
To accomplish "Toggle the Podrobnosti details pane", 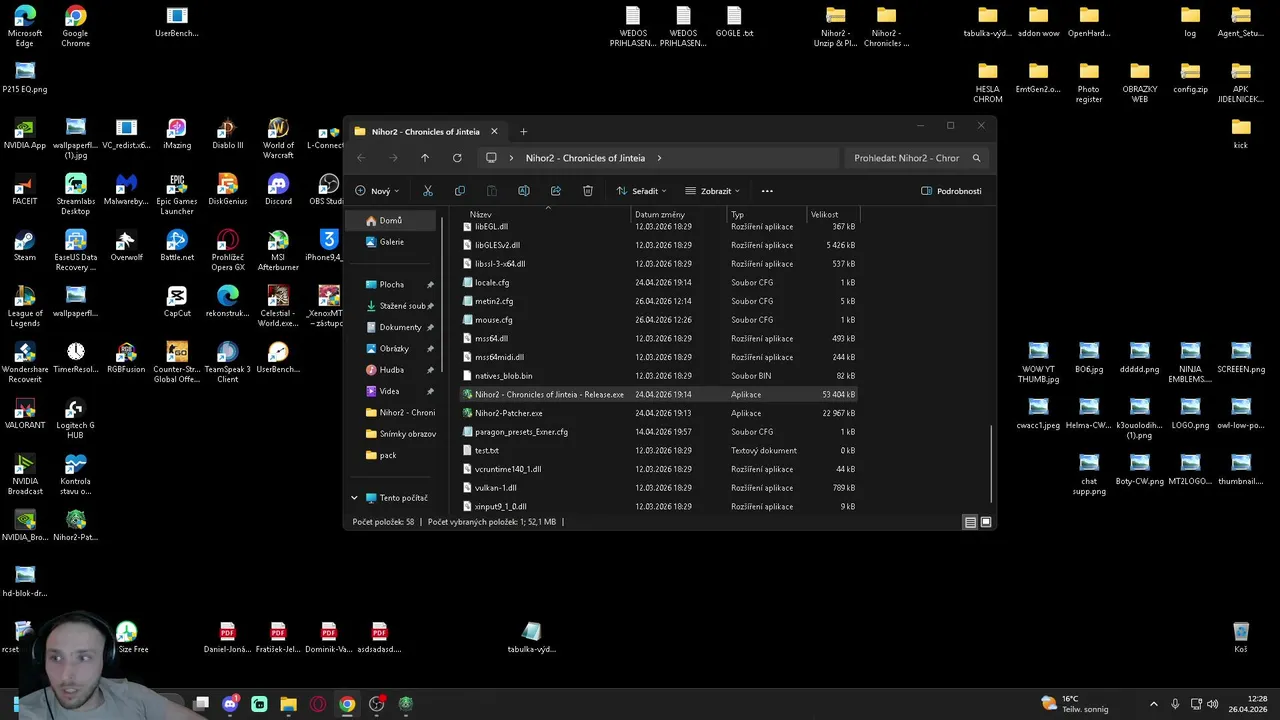I will [951, 191].
